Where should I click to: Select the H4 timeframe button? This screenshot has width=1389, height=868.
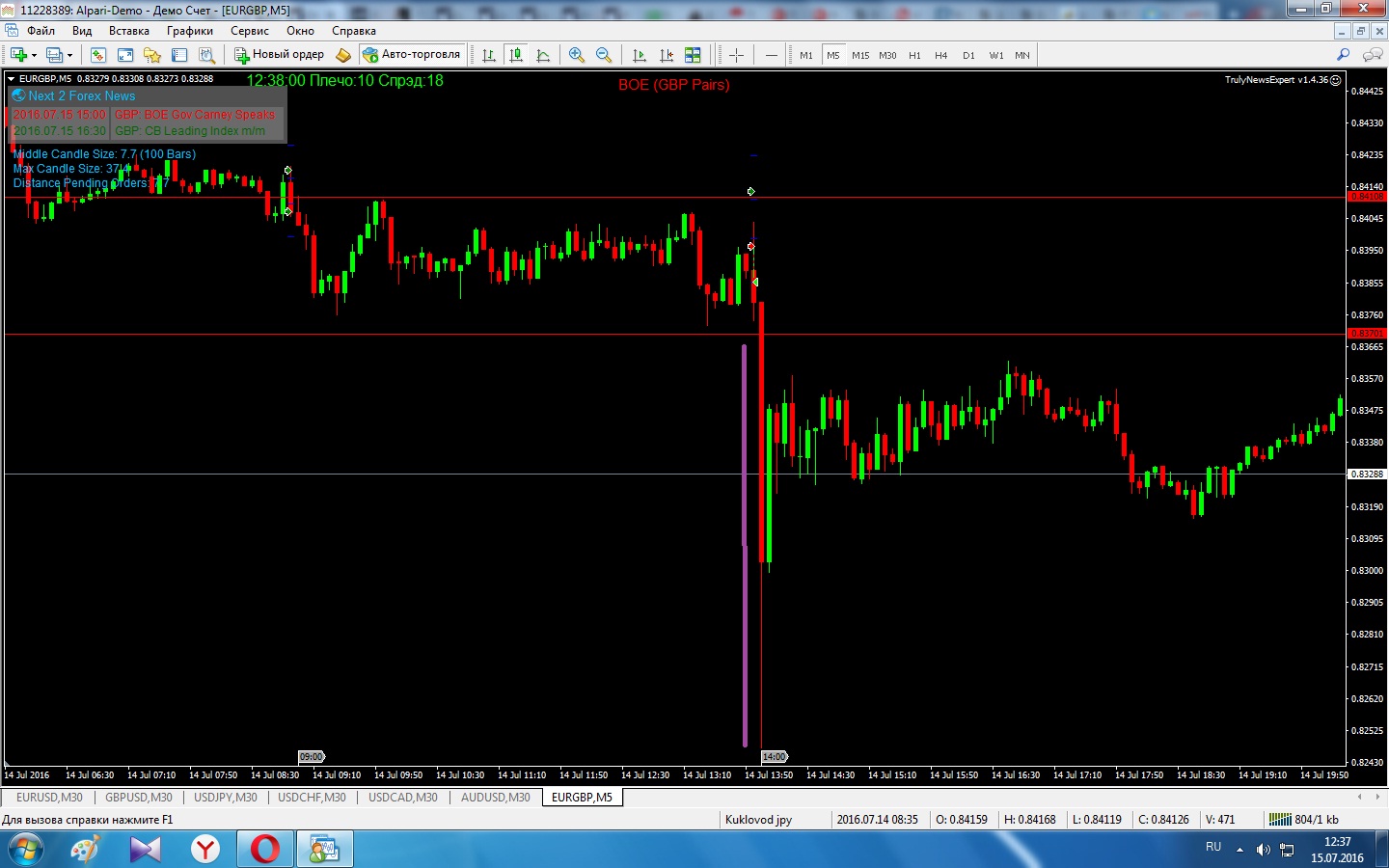click(941, 55)
